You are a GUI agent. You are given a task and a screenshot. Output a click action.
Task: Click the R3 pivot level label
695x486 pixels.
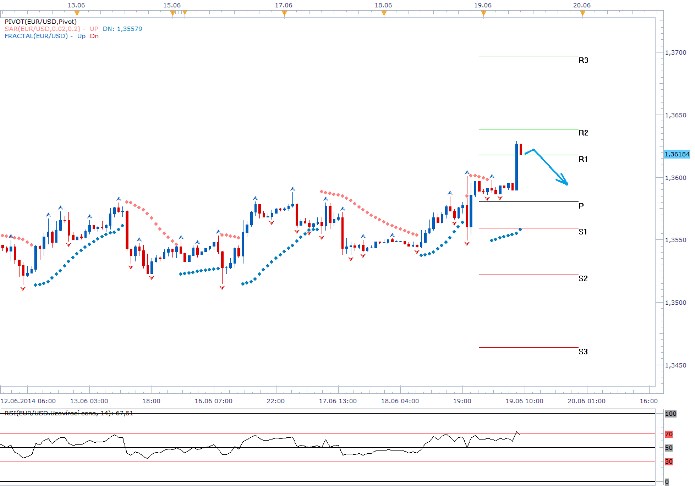click(583, 60)
